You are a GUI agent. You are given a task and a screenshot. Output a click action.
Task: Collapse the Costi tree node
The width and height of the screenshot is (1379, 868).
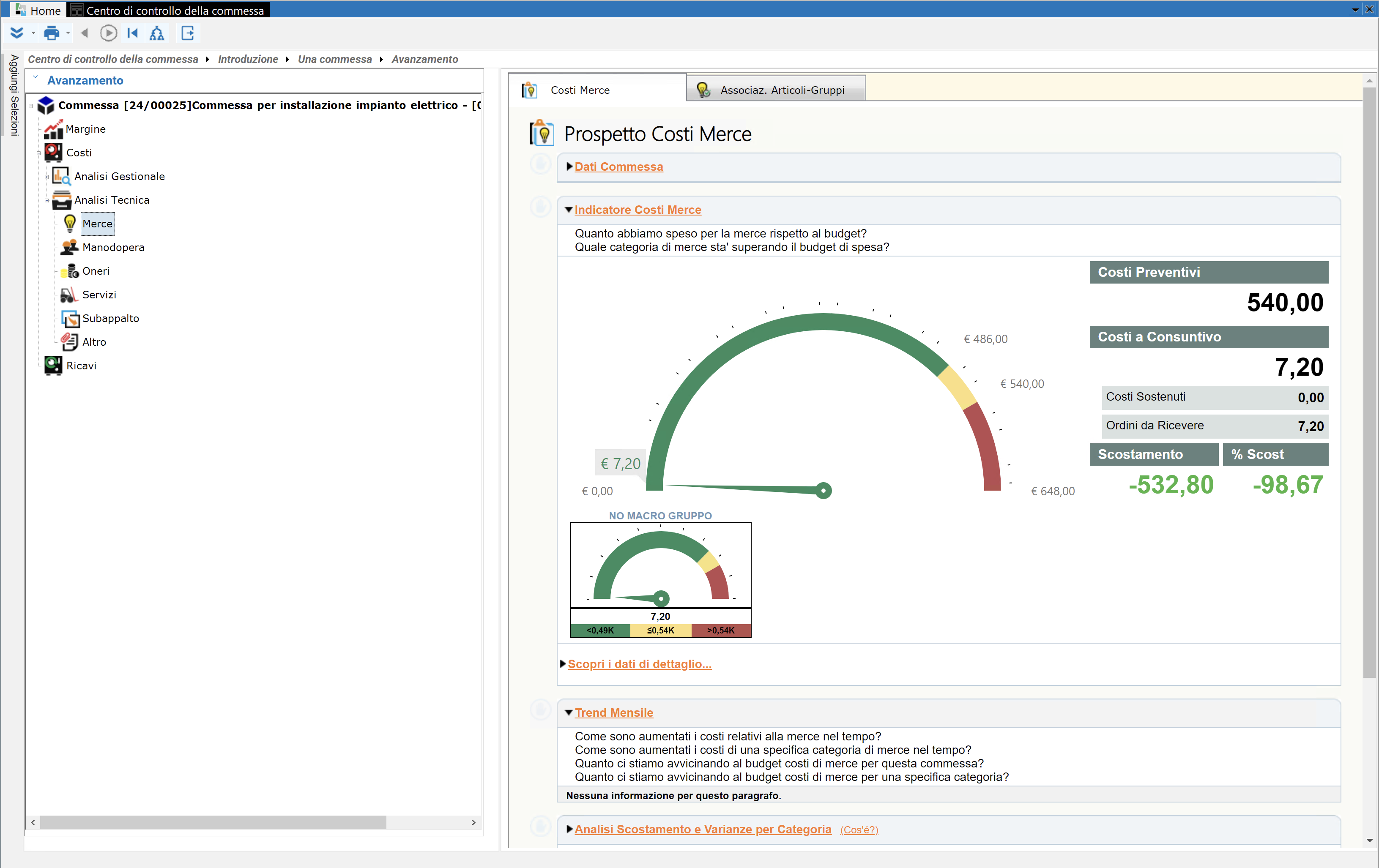coord(39,153)
